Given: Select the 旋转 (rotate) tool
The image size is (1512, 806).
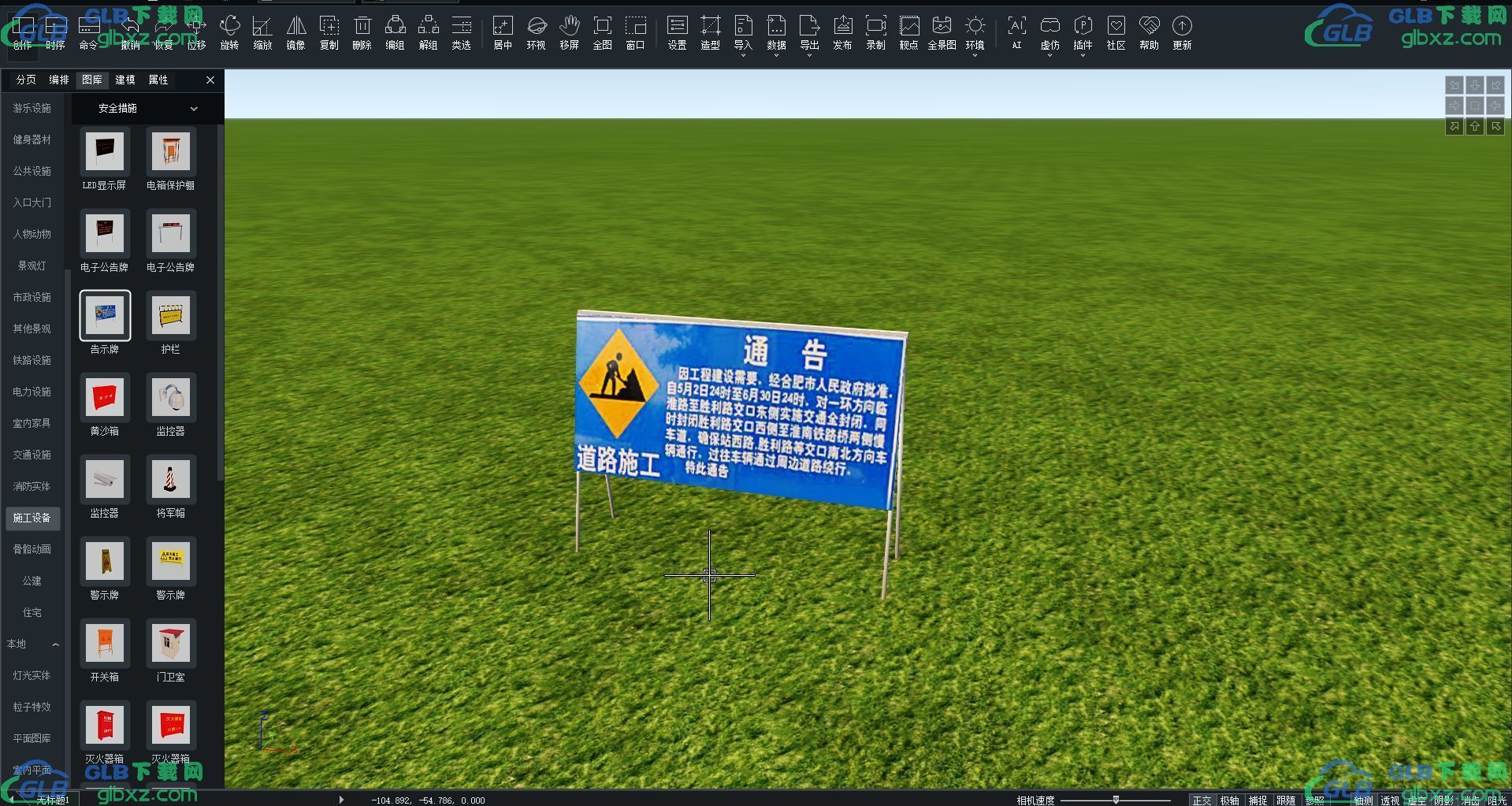Looking at the screenshot, I should (x=229, y=32).
